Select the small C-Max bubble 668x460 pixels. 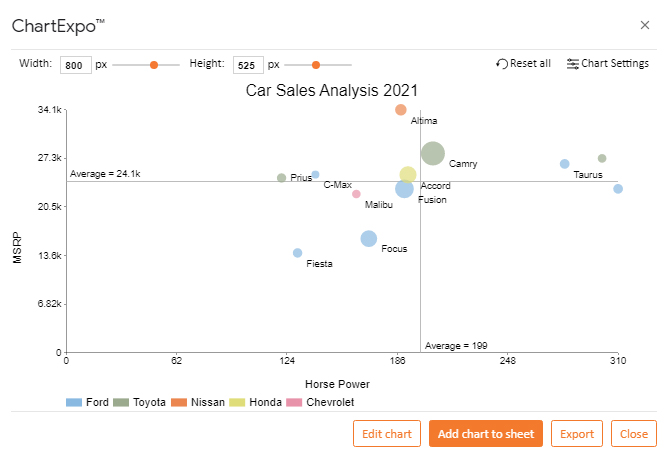315,175
